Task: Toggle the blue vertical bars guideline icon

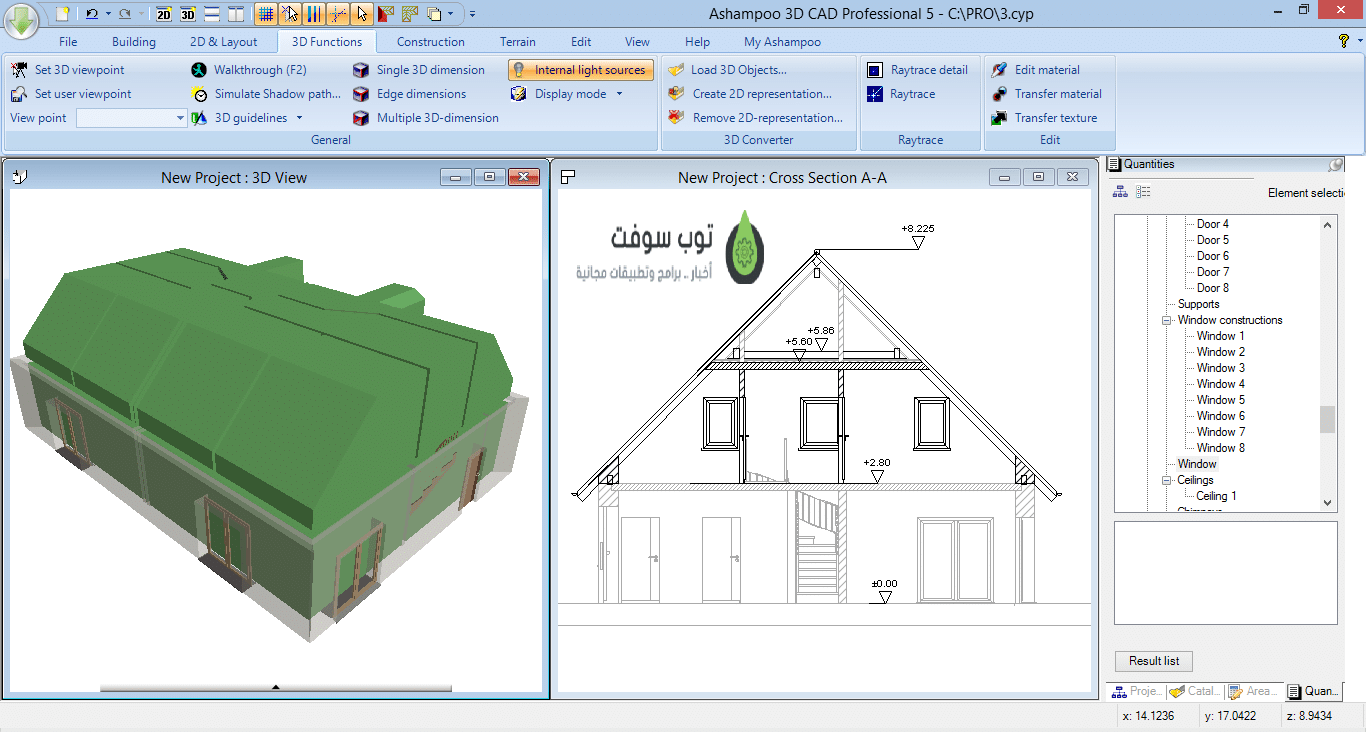Action: point(314,14)
